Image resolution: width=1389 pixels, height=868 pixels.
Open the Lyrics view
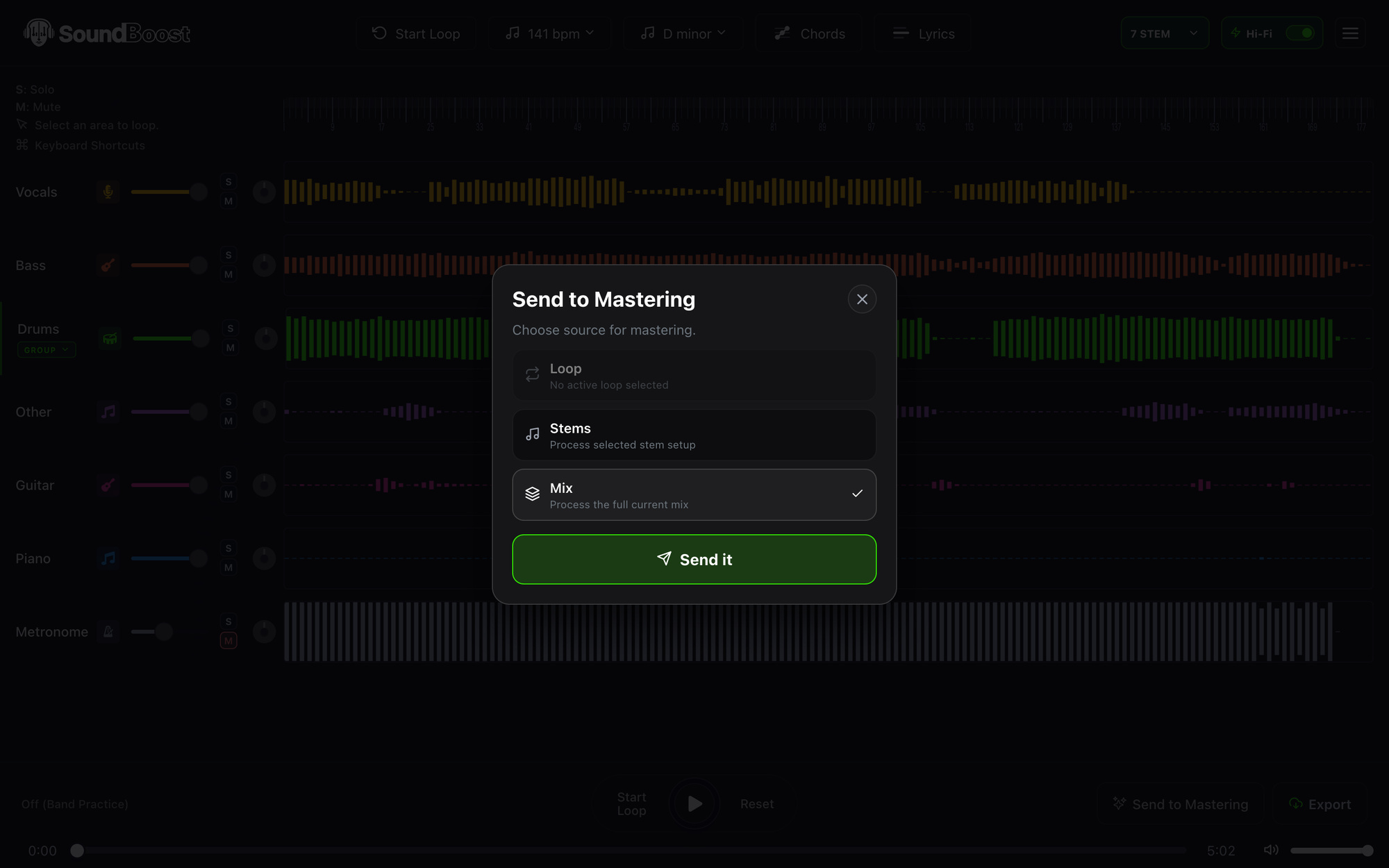pyautogui.click(x=923, y=33)
